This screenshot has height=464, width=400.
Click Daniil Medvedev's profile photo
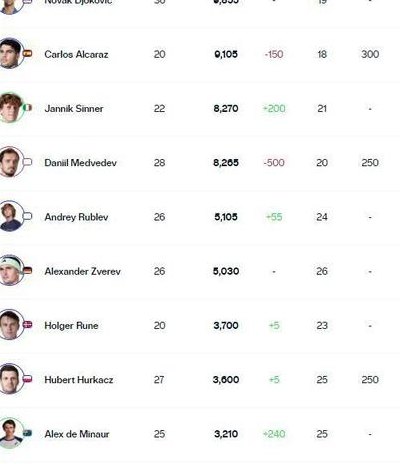[11, 162]
